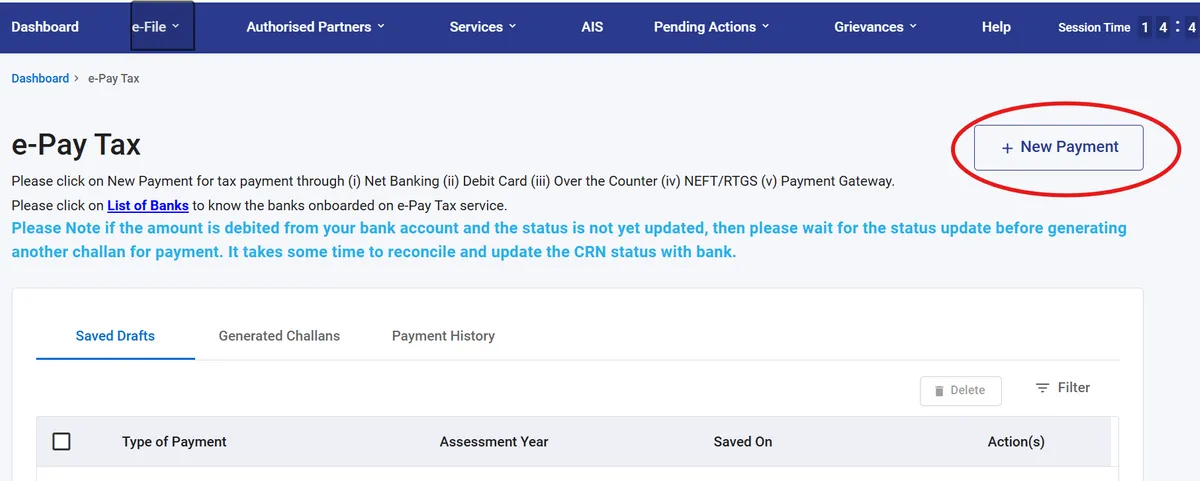Switch to the Generated Challans tab
The image size is (1200, 481).
point(279,336)
